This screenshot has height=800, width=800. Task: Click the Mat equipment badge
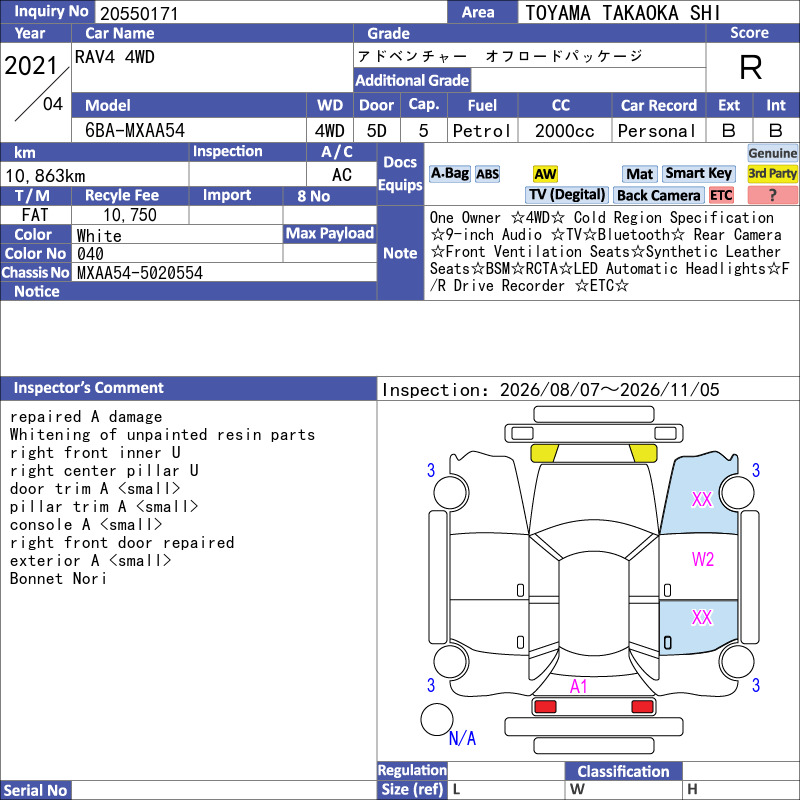639,174
